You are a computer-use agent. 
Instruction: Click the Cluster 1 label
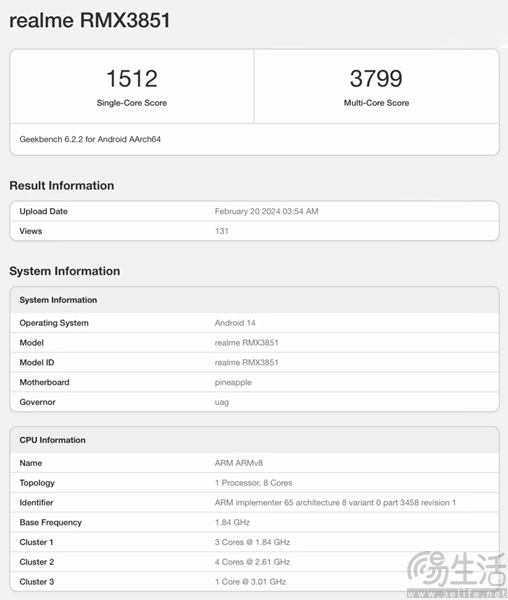pos(36,542)
